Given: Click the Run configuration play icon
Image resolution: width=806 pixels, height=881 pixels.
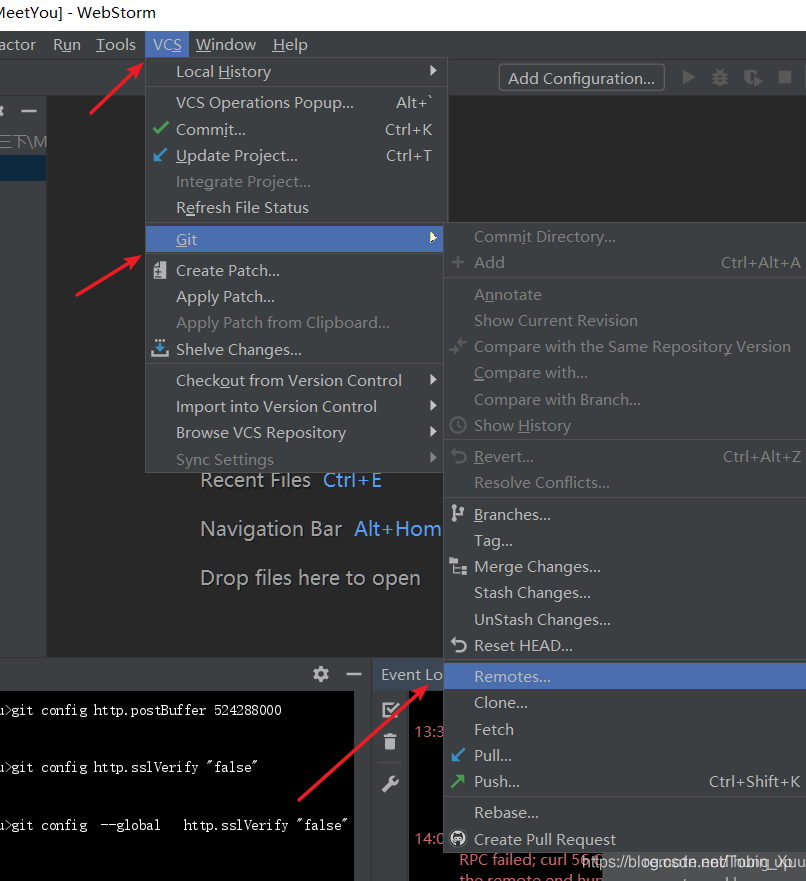Looking at the screenshot, I should click(688, 77).
